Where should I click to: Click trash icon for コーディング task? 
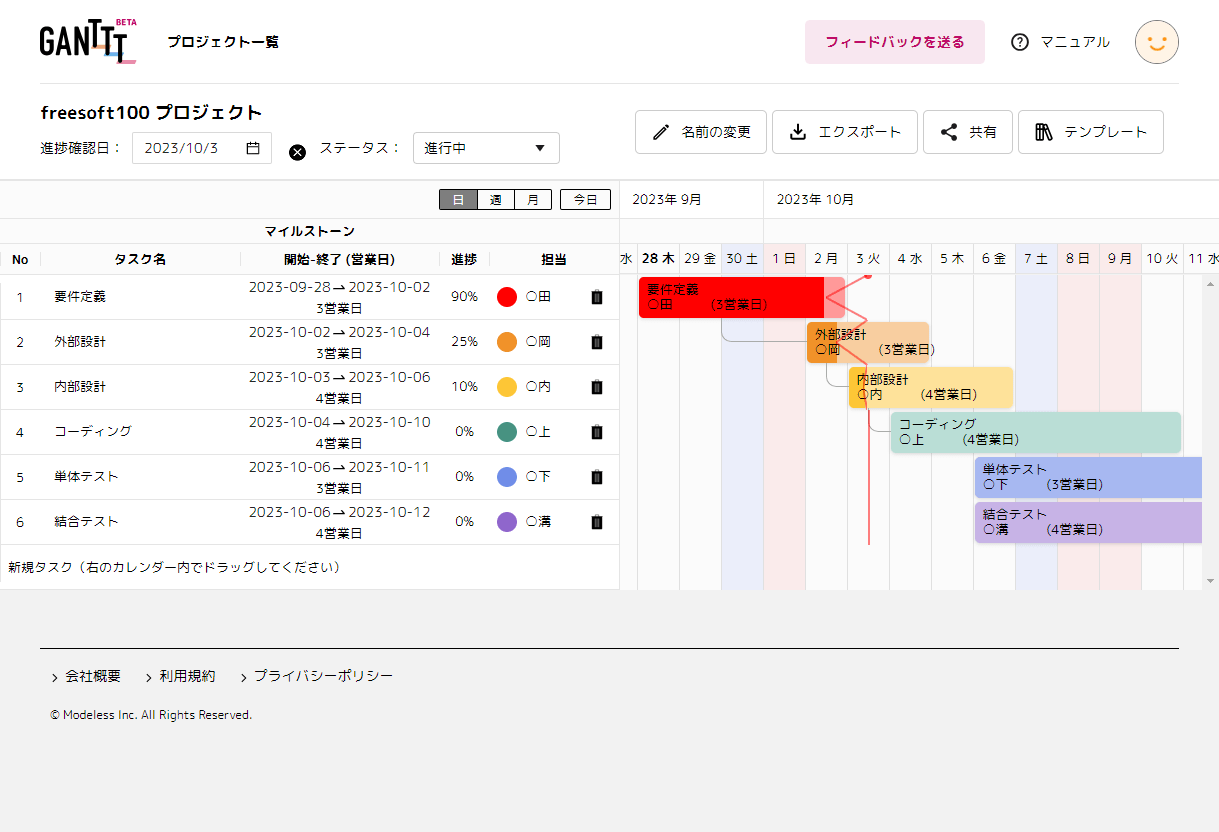pyautogui.click(x=597, y=432)
